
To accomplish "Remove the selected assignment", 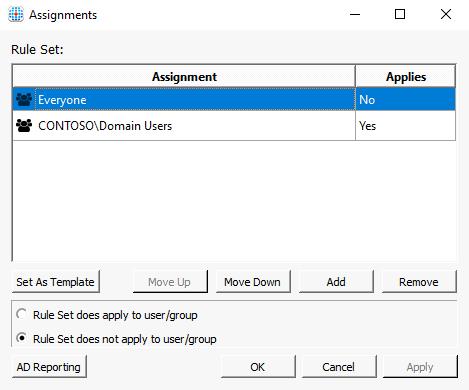I will click(419, 282).
